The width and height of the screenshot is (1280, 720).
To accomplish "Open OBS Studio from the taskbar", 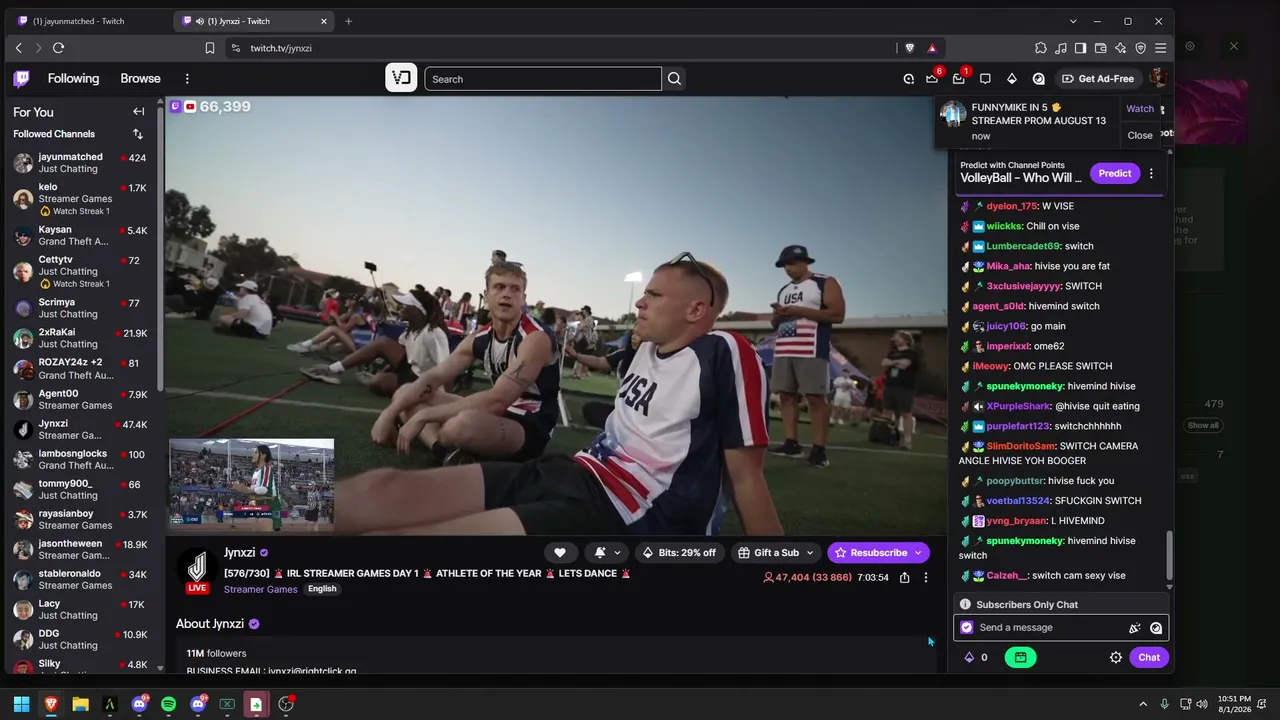I will pyautogui.click(x=286, y=704).
